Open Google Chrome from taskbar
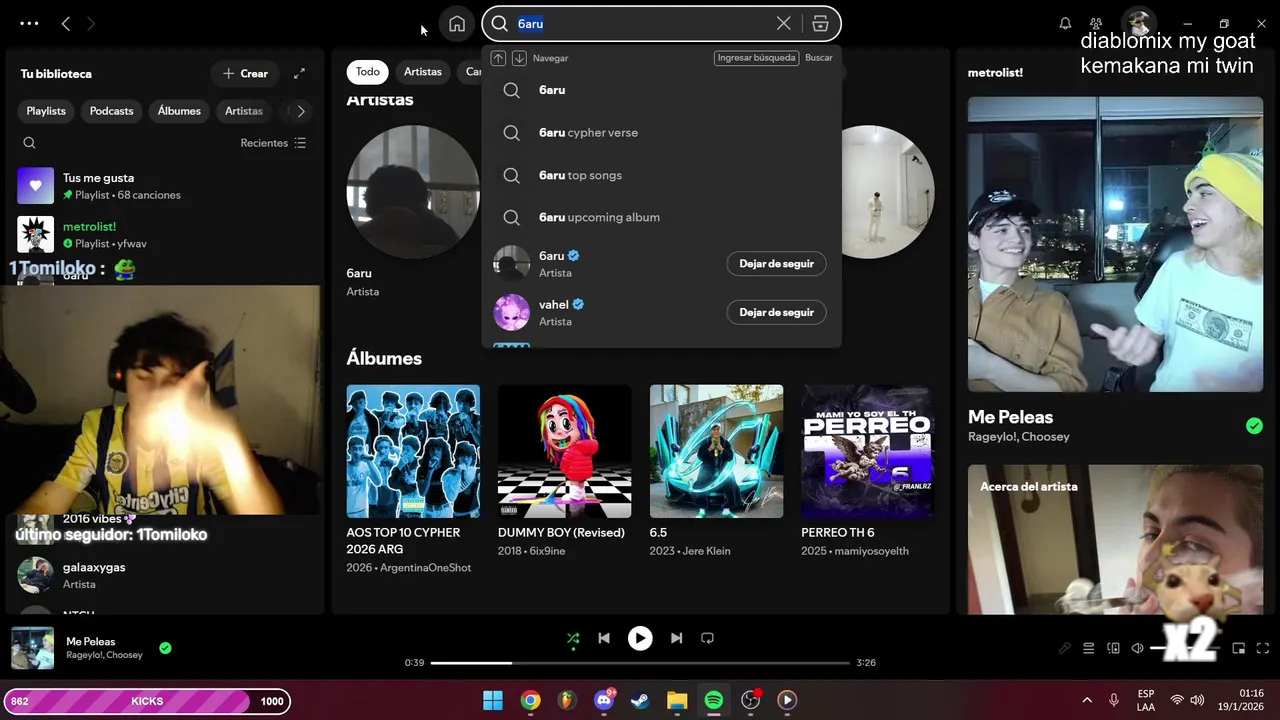Viewport: 1280px width, 720px height. click(530, 700)
